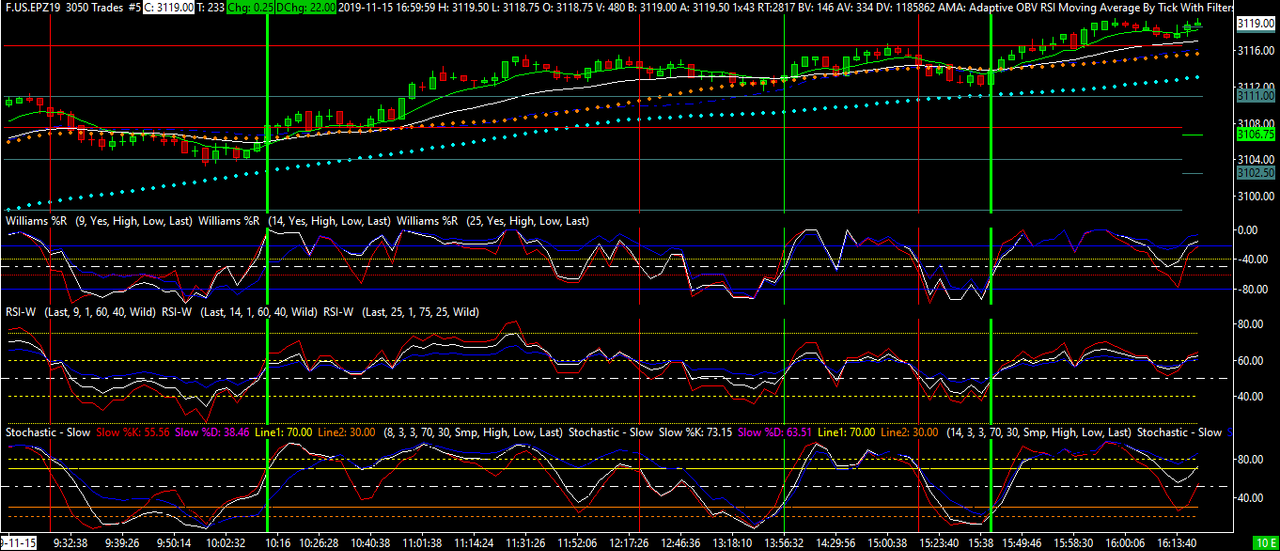
Task: Click the 13:18:10 time axis label
Action: pos(732,543)
